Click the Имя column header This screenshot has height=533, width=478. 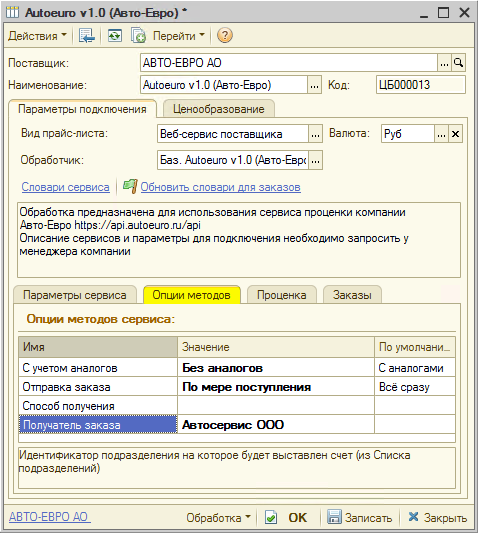[98, 347]
